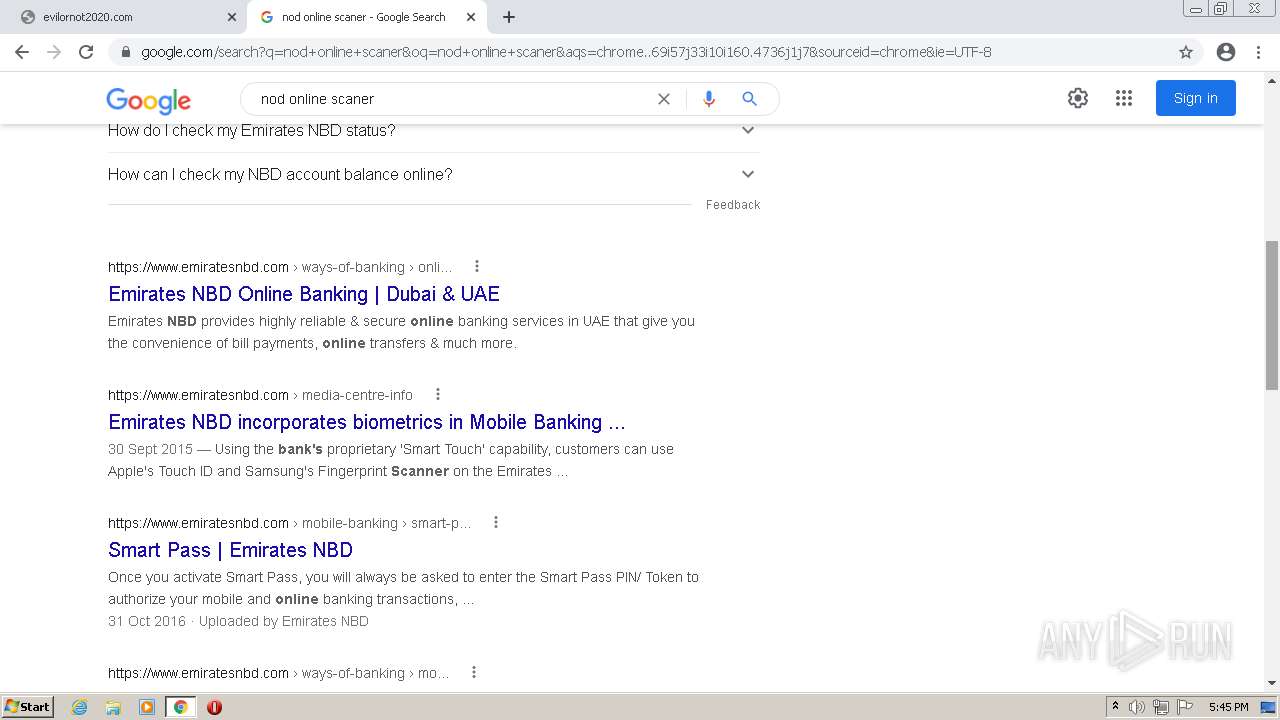Bookmark this page with star icon

tap(1186, 52)
